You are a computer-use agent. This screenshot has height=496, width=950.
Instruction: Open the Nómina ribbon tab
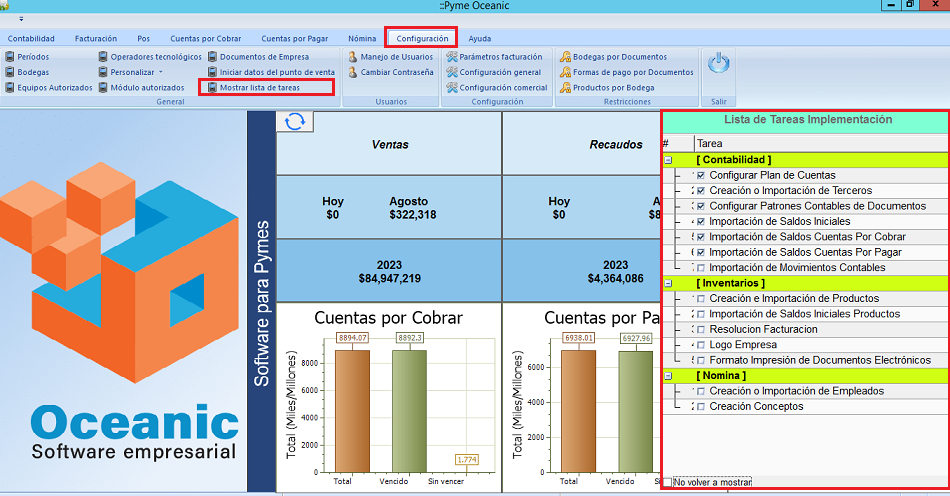pos(362,38)
